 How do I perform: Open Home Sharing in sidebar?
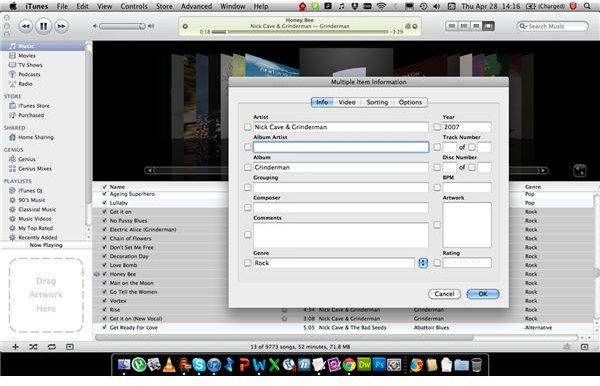click(x=36, y=137)
